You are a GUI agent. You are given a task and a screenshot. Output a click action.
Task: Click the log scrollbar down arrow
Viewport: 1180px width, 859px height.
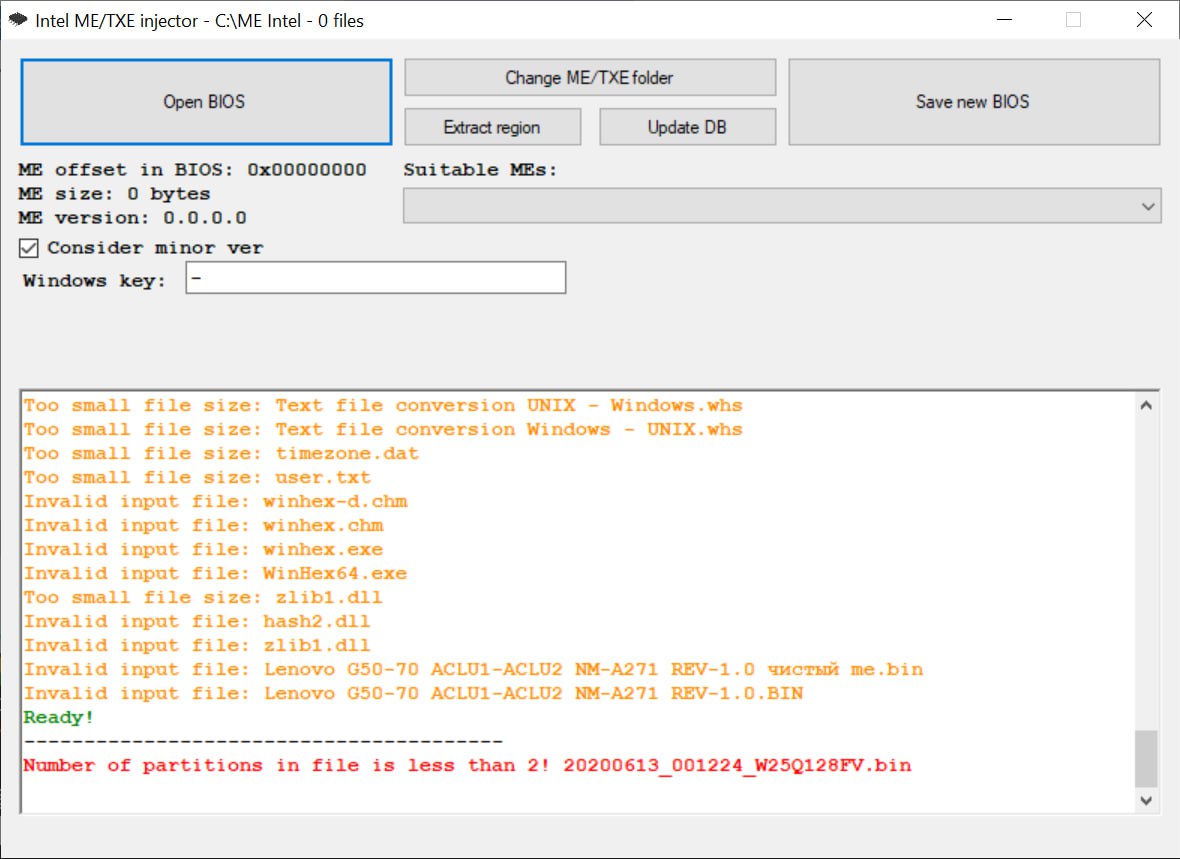(x=1145, y=800)
